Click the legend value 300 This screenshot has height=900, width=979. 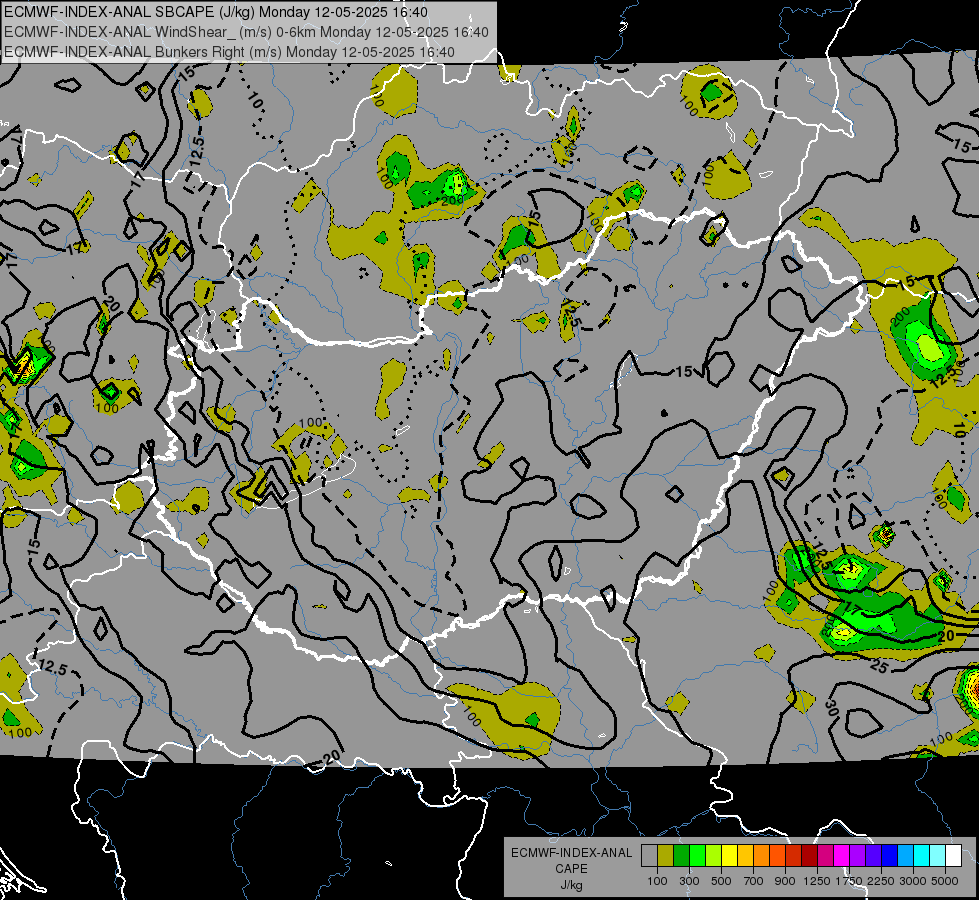point(689,881)
